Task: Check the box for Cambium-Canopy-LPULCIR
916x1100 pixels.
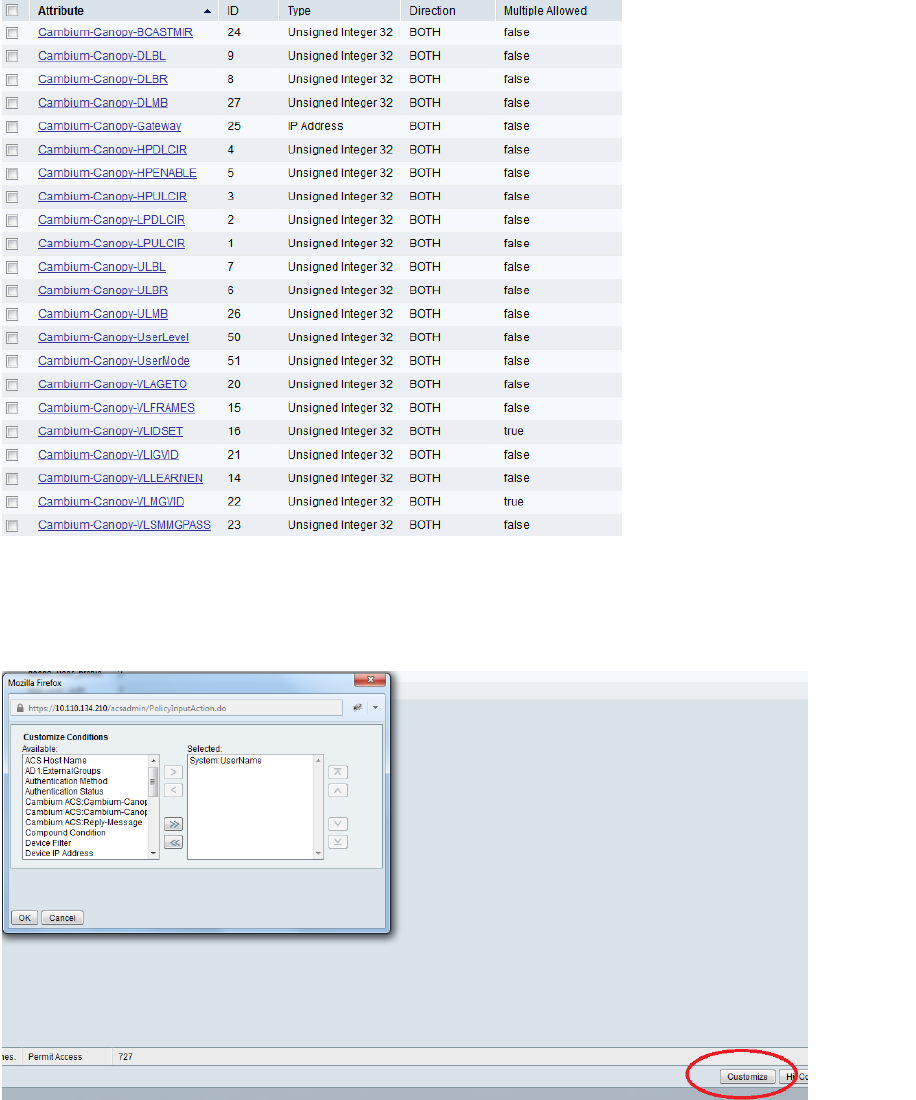Action: (x=12, y=243)
